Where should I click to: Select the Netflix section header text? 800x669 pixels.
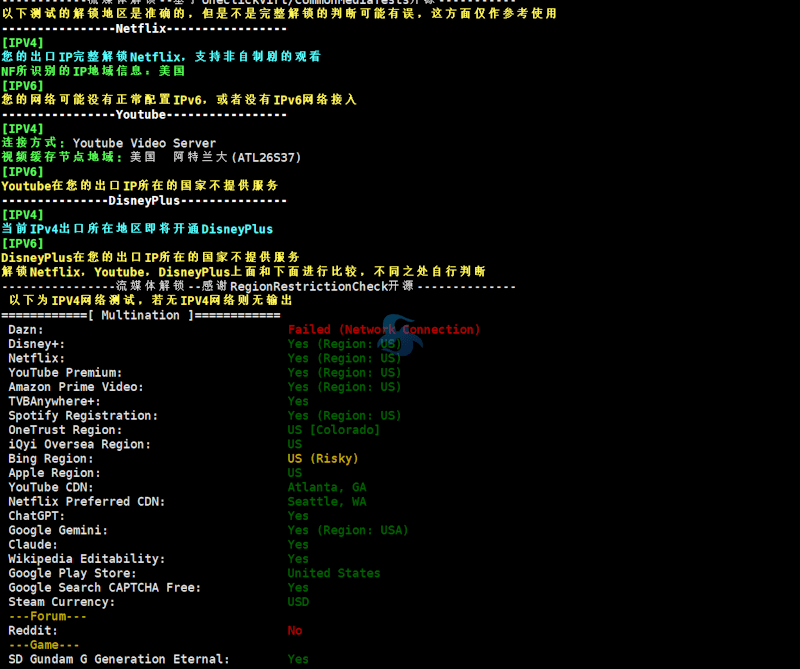141,29
